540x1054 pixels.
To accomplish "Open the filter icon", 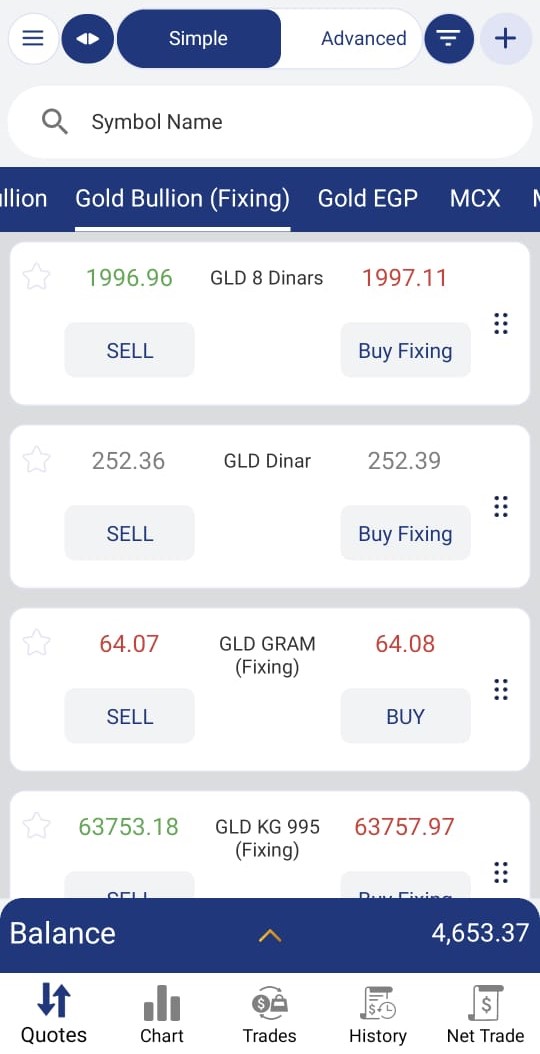I will click(449, 38).
